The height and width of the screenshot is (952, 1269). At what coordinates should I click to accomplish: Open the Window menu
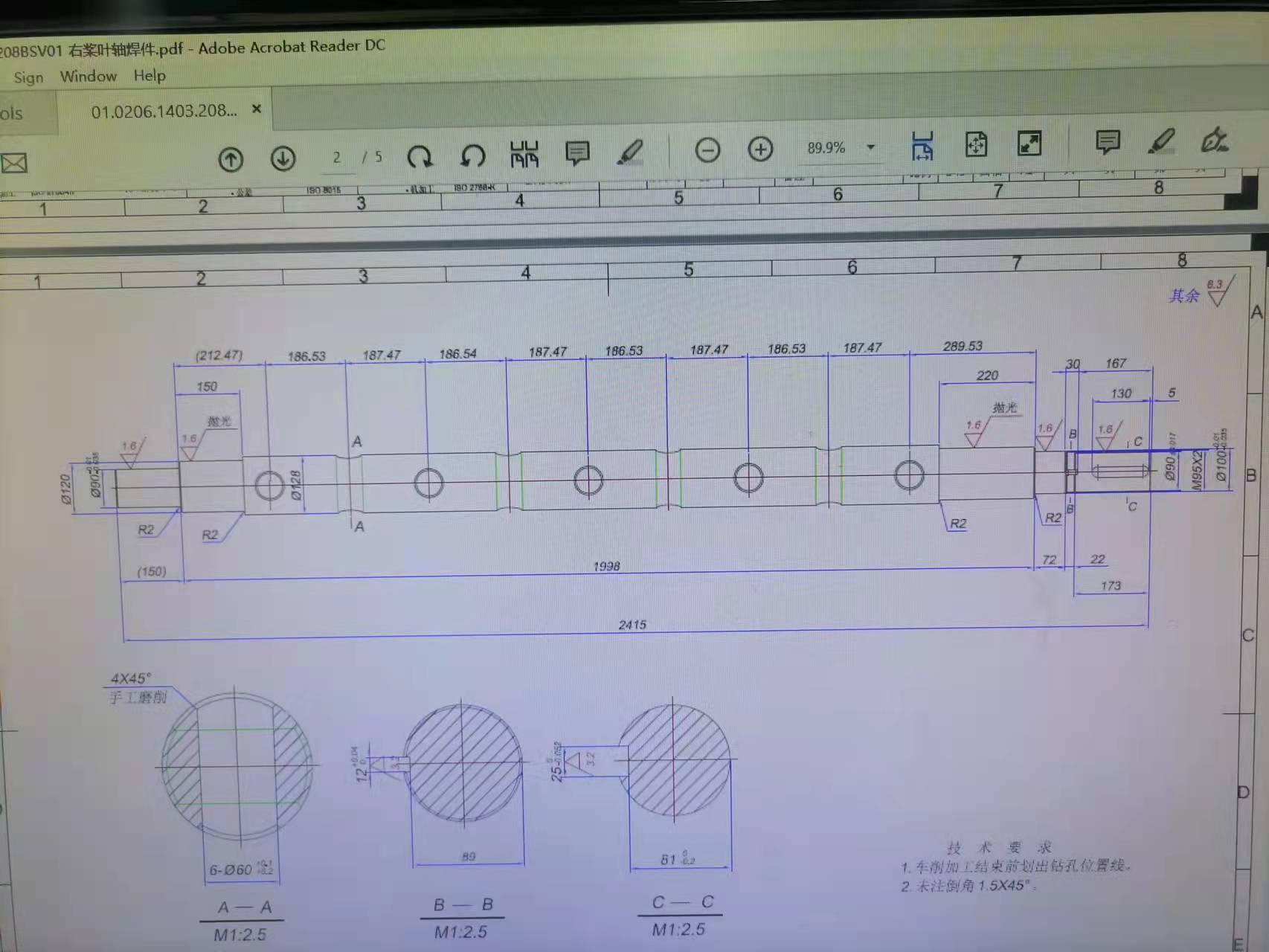(x=89, y=77)
